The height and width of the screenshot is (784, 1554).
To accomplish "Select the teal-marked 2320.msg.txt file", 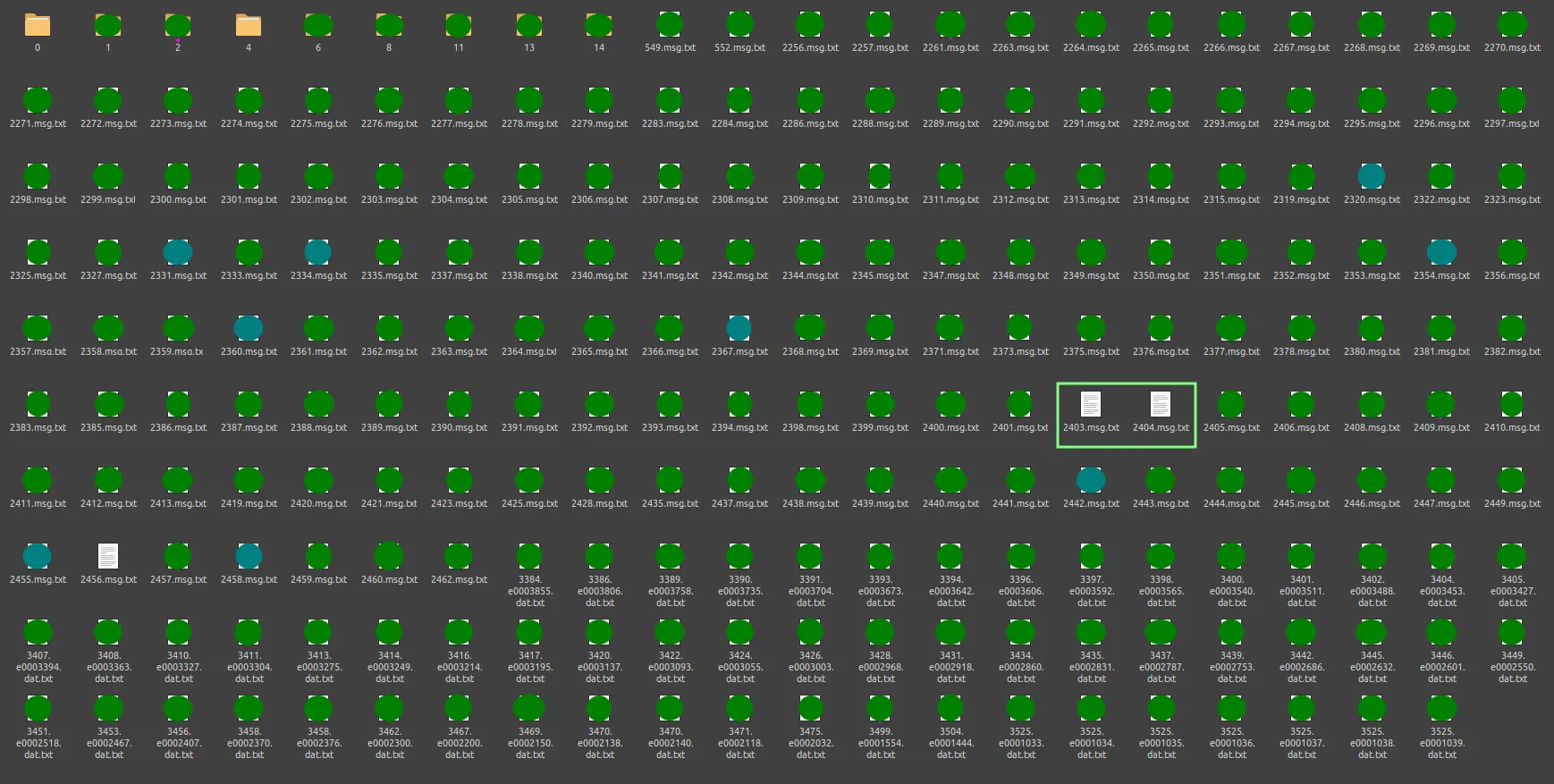I will 1372,177.
